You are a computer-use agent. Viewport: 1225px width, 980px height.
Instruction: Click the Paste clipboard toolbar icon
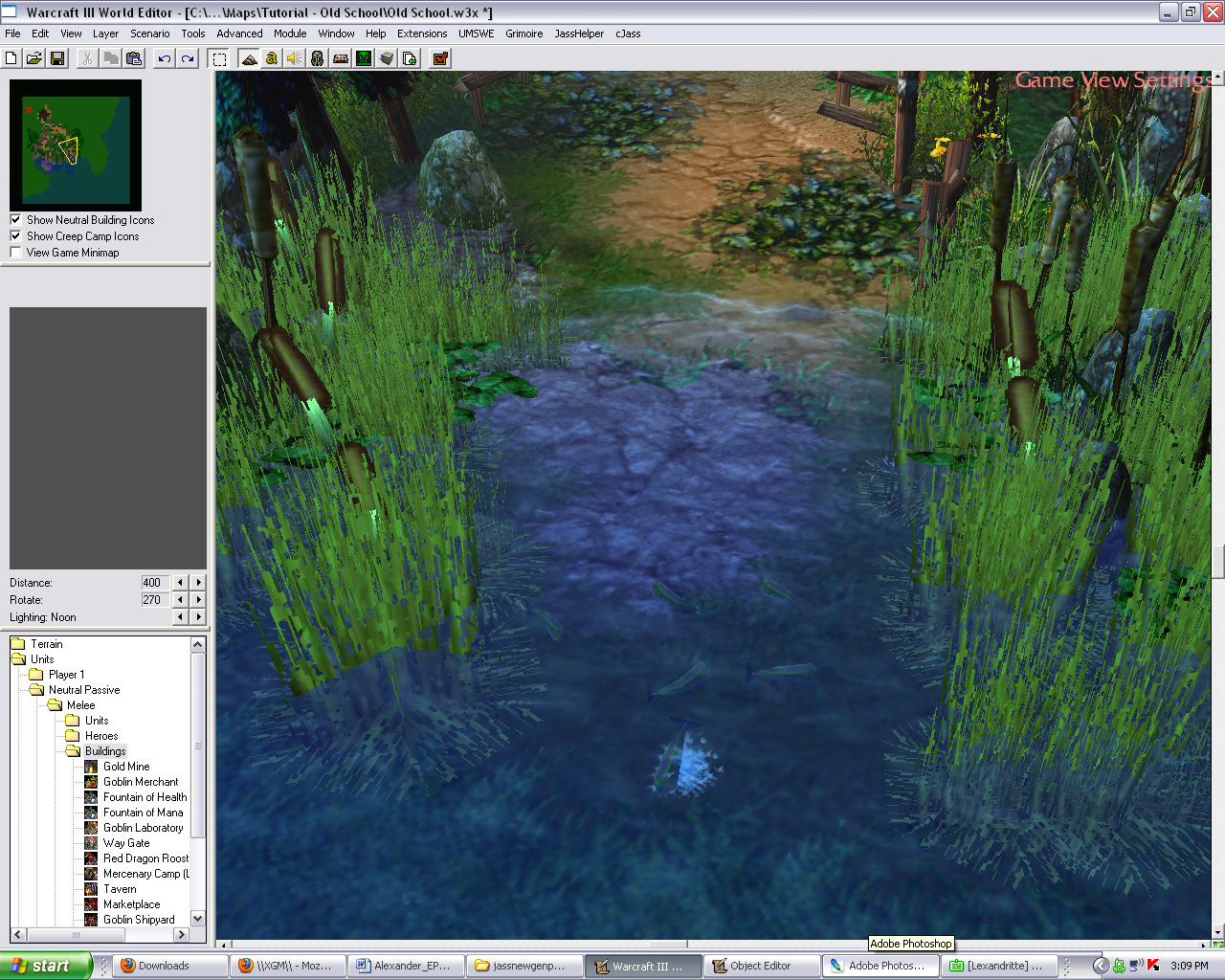click(134, 58)
